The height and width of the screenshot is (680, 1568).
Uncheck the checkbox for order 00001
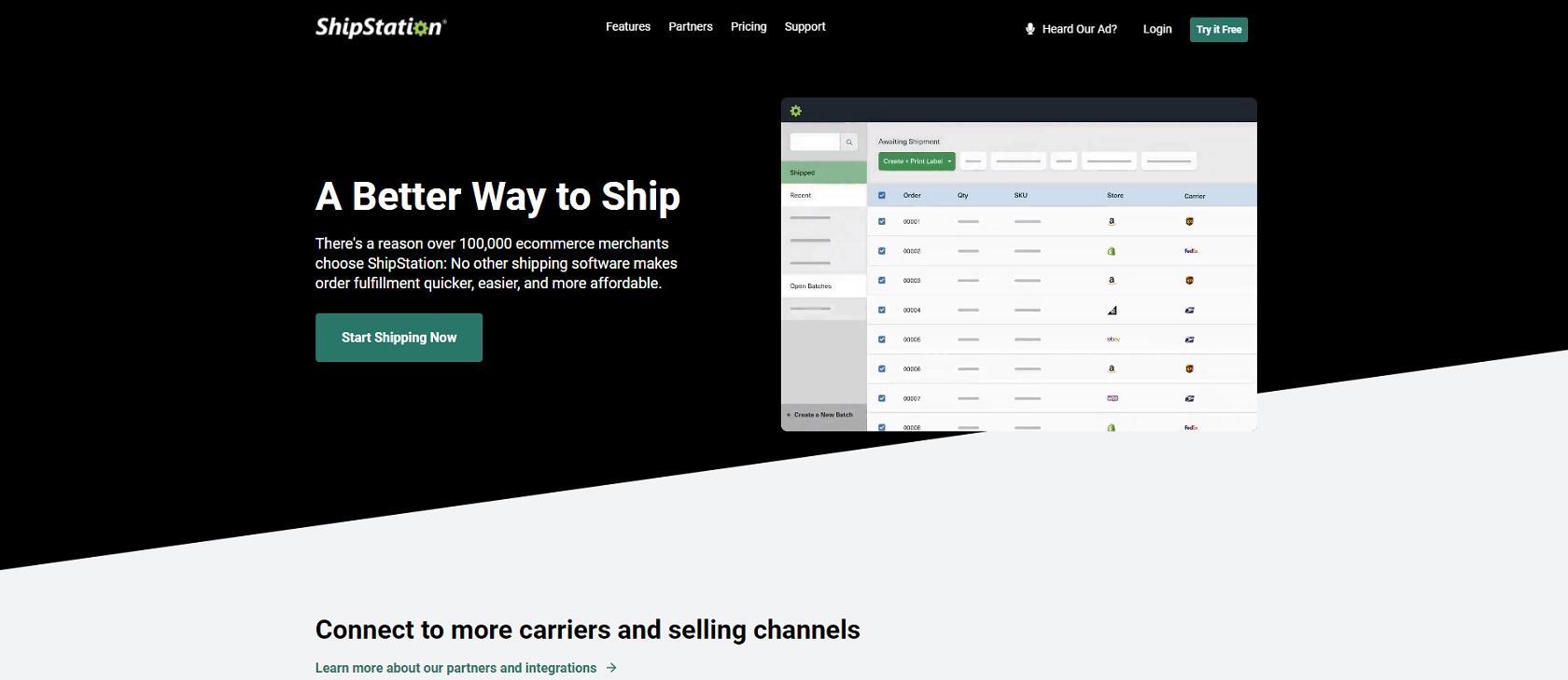(x=882, y=222)
